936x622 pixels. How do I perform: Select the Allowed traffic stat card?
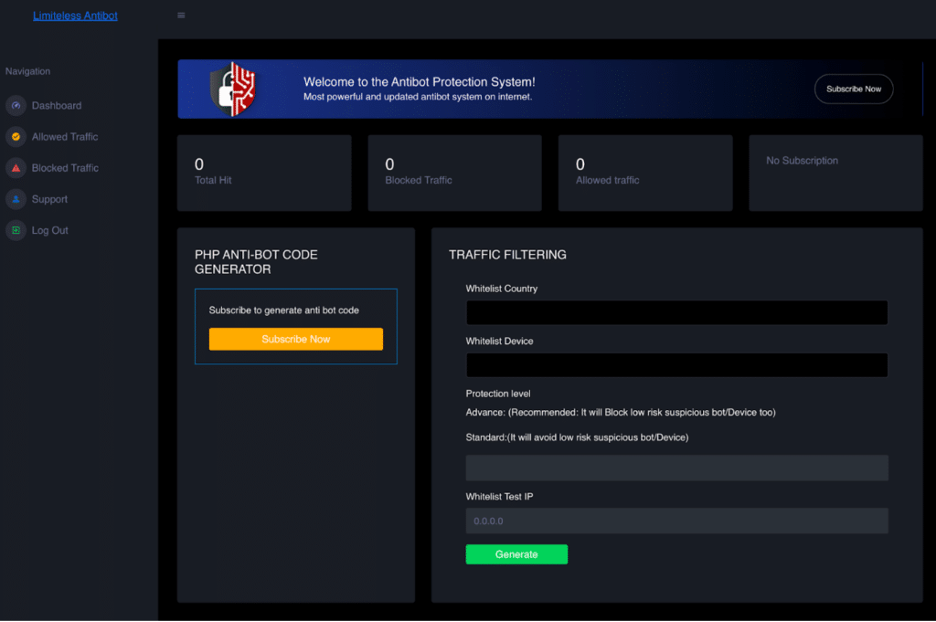(x=645, y=173)
